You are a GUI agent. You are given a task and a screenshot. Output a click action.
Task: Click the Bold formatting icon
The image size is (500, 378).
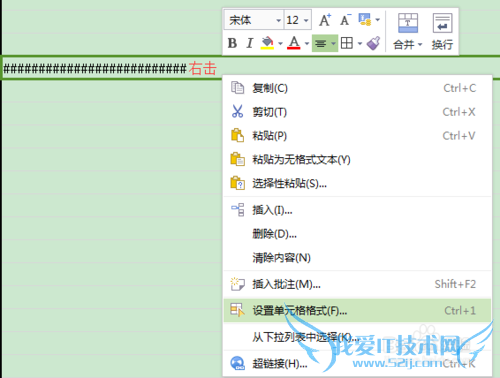click(x=232, y=43)
